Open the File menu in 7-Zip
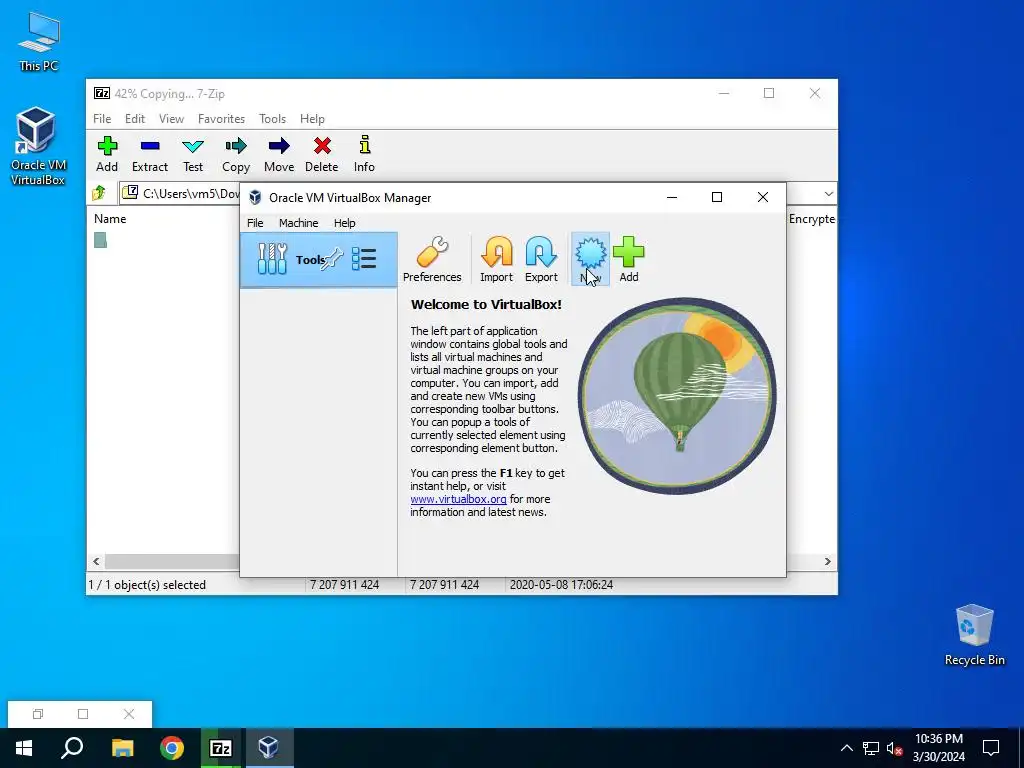 pos(102,119)
